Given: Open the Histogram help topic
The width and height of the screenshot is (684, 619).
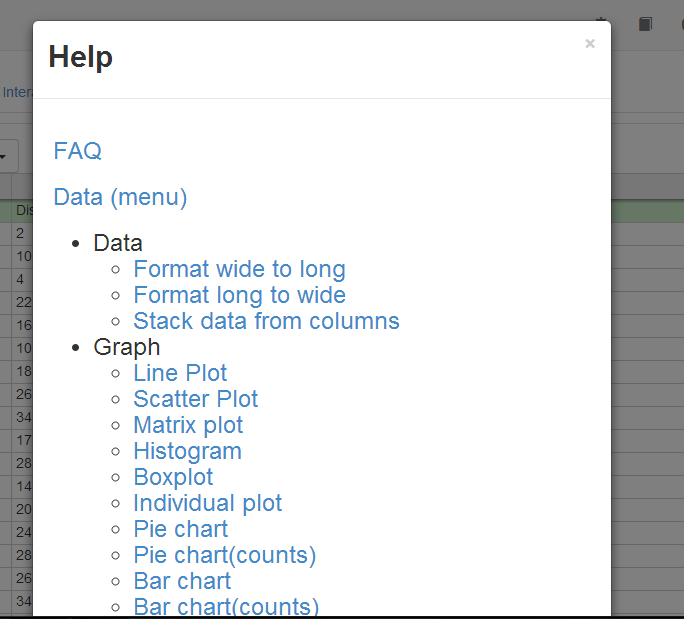Looking at the screenshot, I should (187, 451).
